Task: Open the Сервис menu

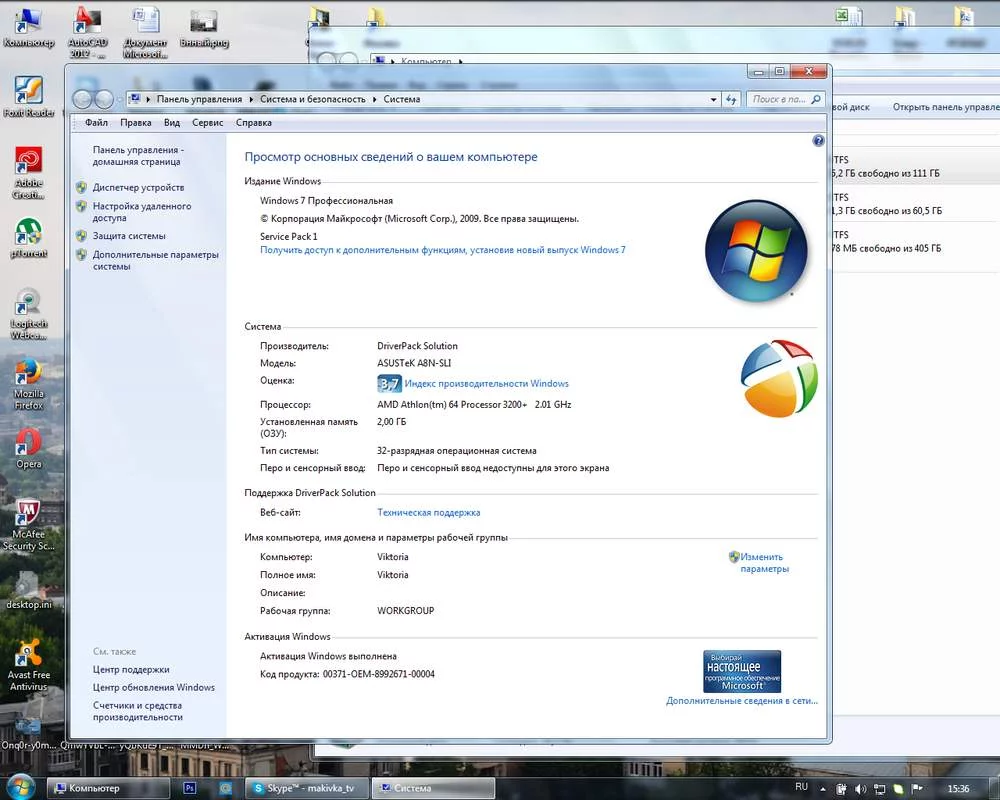Action: pyautogui.click(x=207, y=123)
